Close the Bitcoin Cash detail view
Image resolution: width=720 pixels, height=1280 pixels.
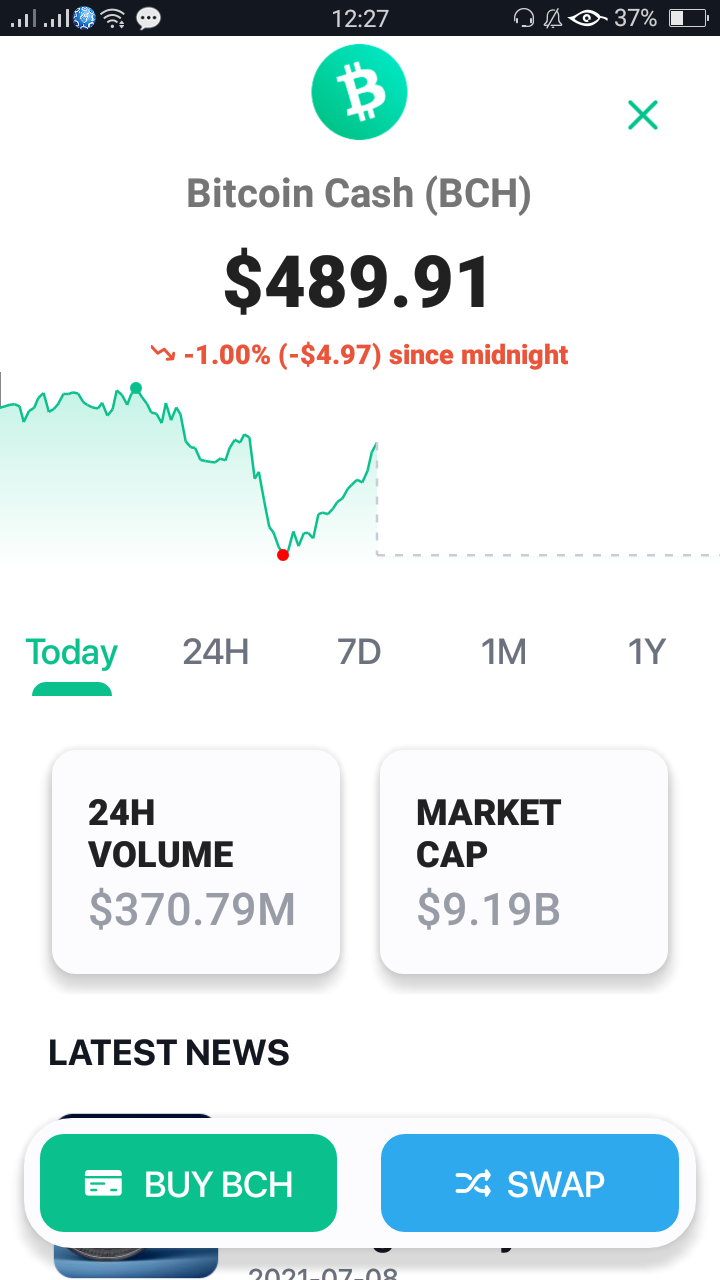(643, 115)
